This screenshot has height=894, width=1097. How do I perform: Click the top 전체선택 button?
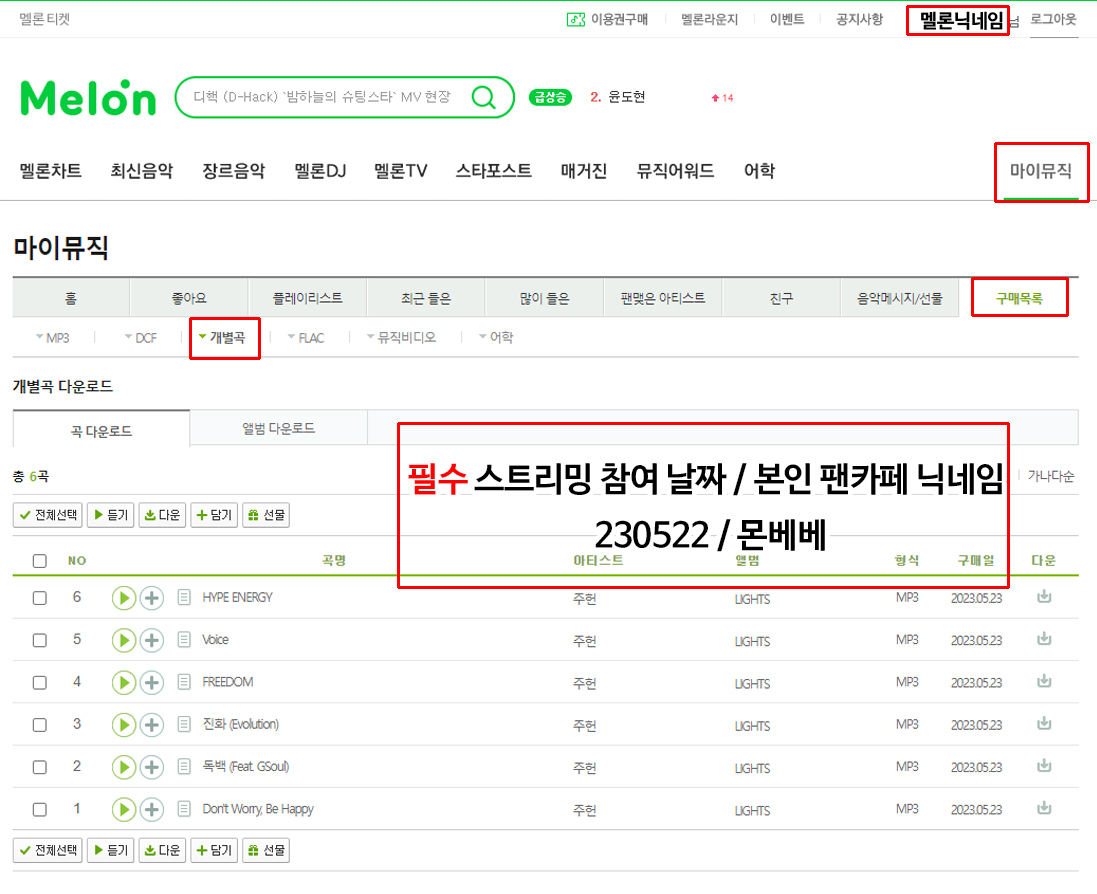point(48,516)
